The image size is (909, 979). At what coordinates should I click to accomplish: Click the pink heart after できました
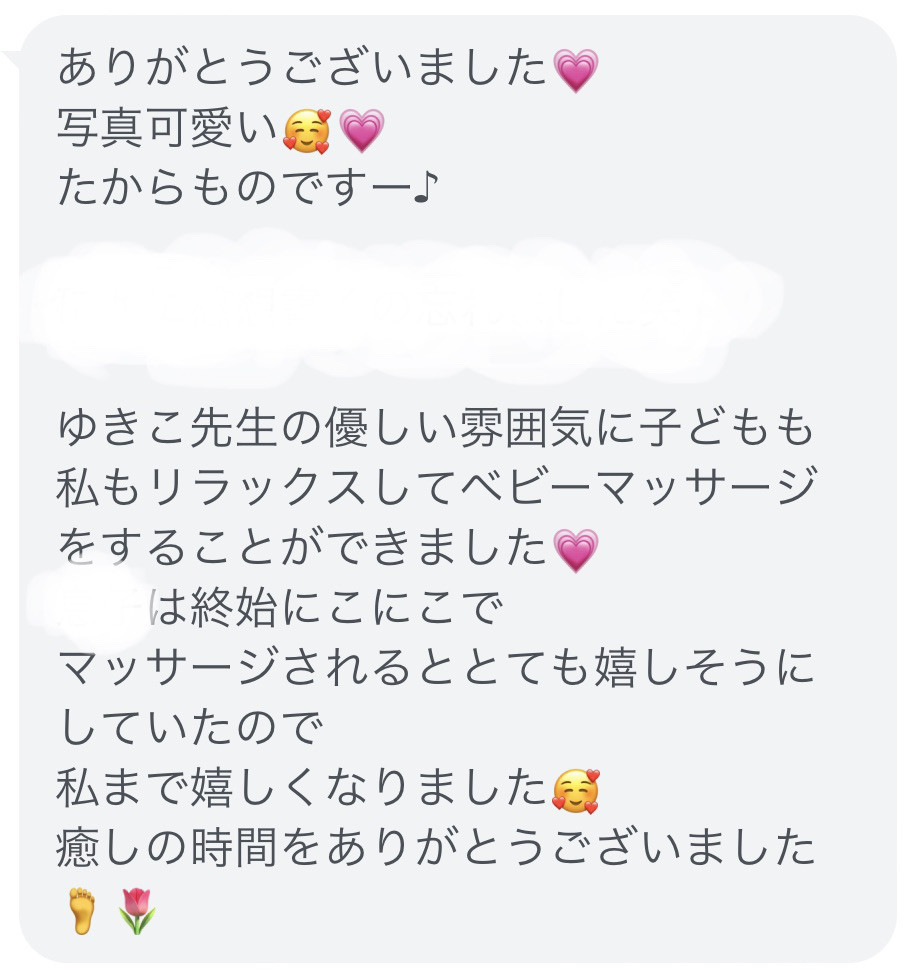[576, 550]
